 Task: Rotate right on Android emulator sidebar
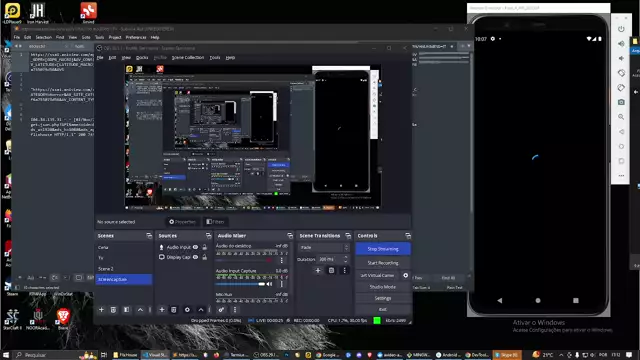click(621, 88)
